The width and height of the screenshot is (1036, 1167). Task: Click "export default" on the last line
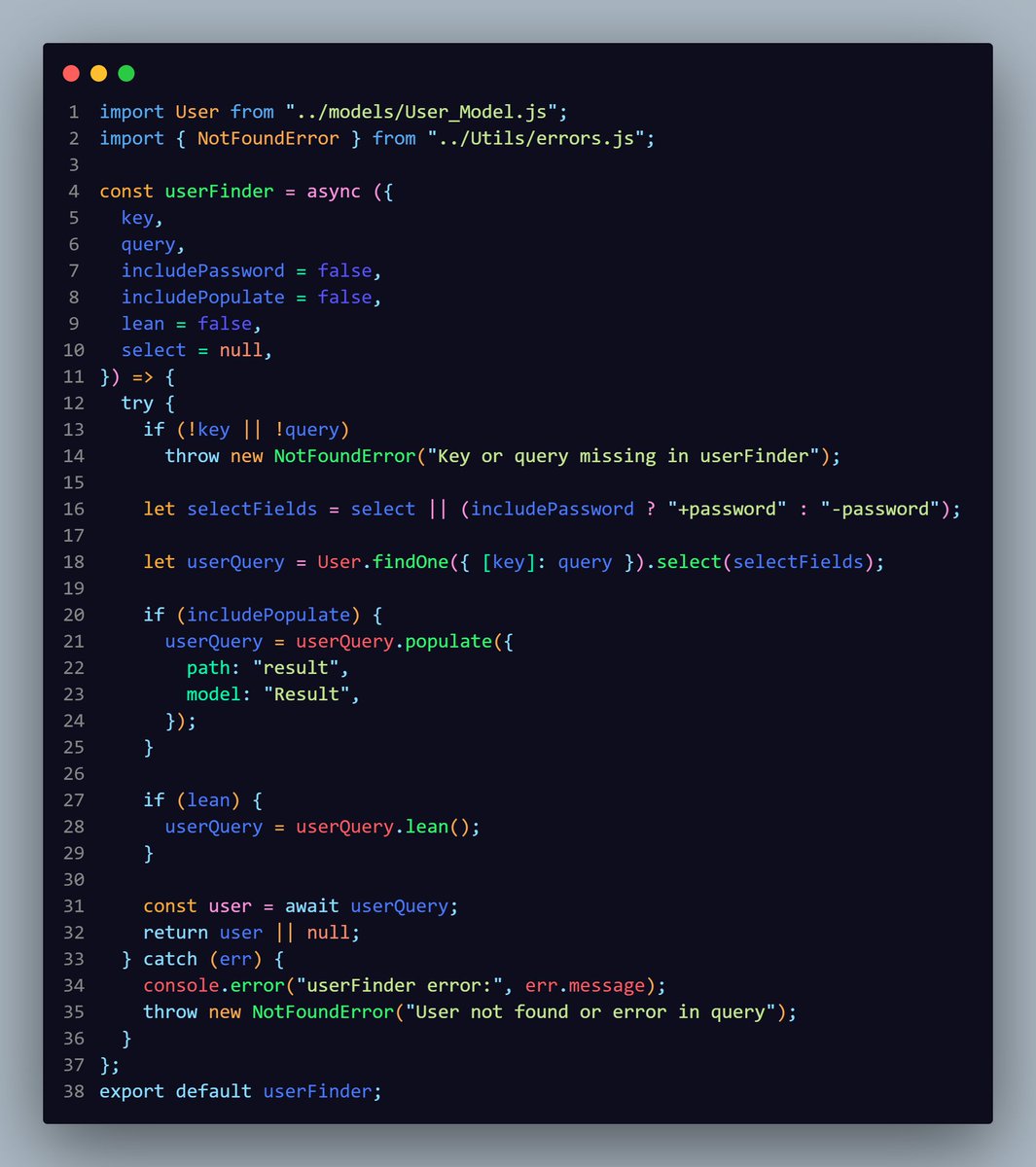pyautogui.click(x=175, y=1091)
